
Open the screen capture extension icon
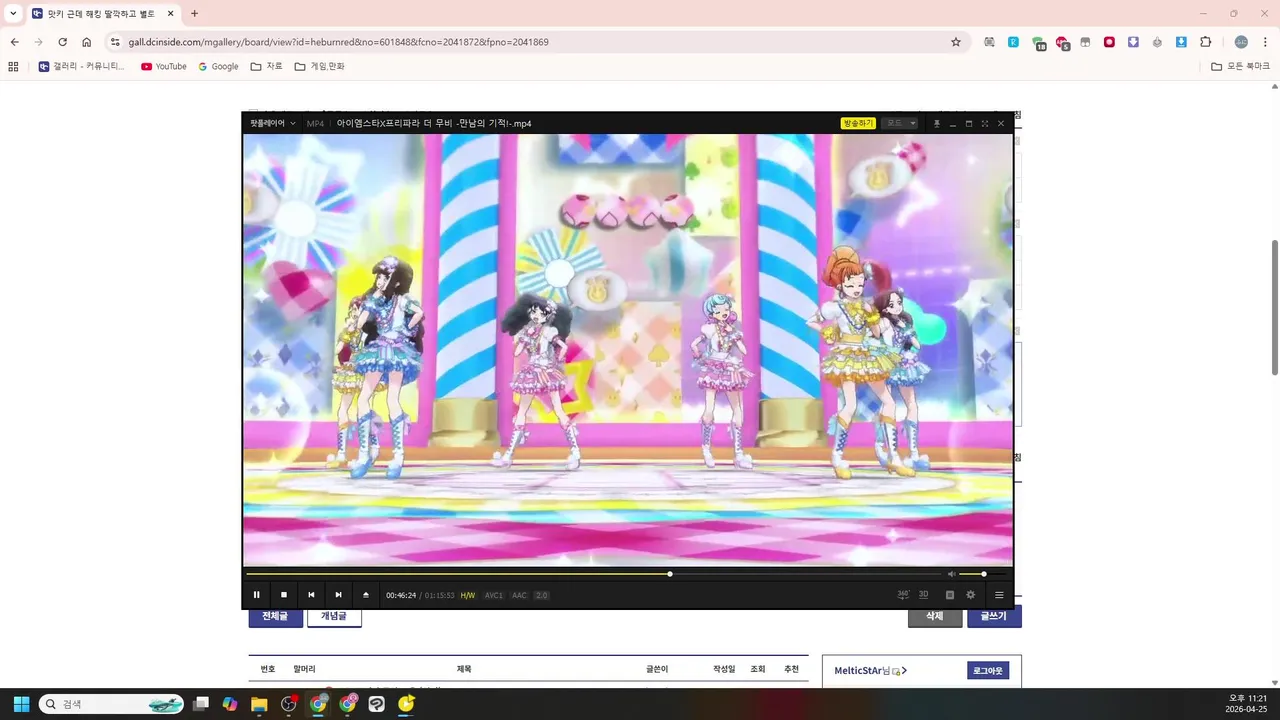[989, 42]
